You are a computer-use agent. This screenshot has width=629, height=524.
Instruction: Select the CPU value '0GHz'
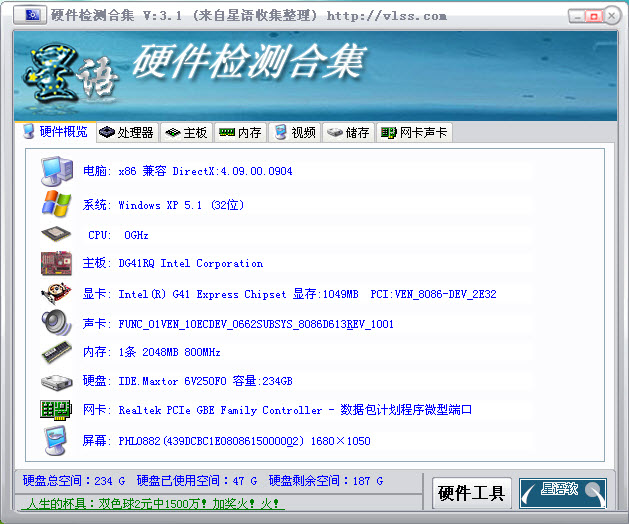tap(136, 235)
